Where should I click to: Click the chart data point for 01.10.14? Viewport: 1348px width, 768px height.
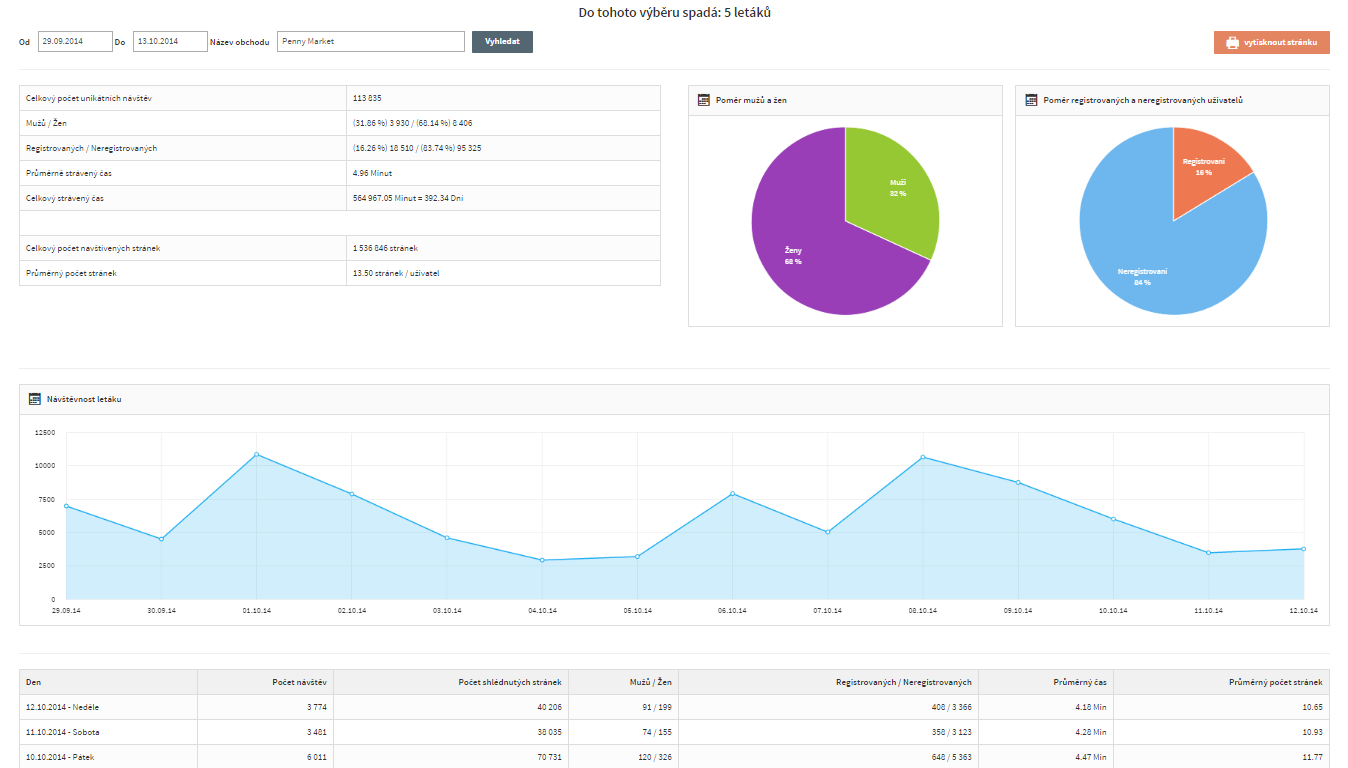[257, 454]
